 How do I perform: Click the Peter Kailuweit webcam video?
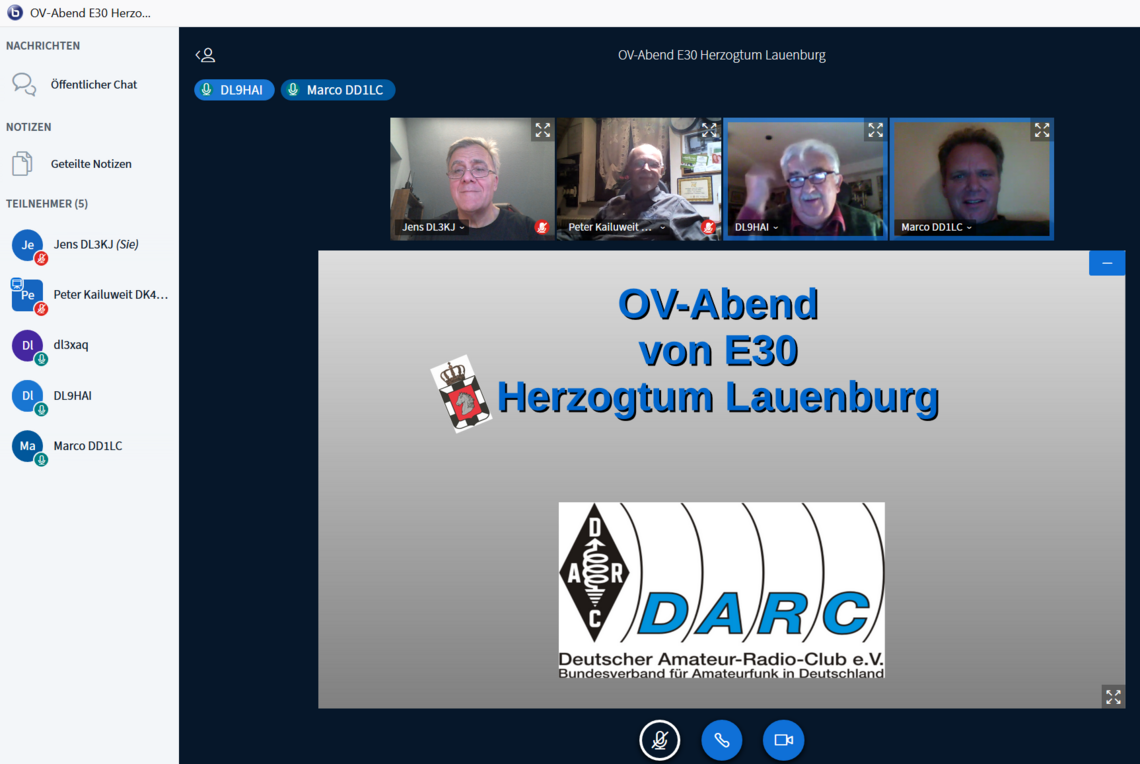(638, 178)
